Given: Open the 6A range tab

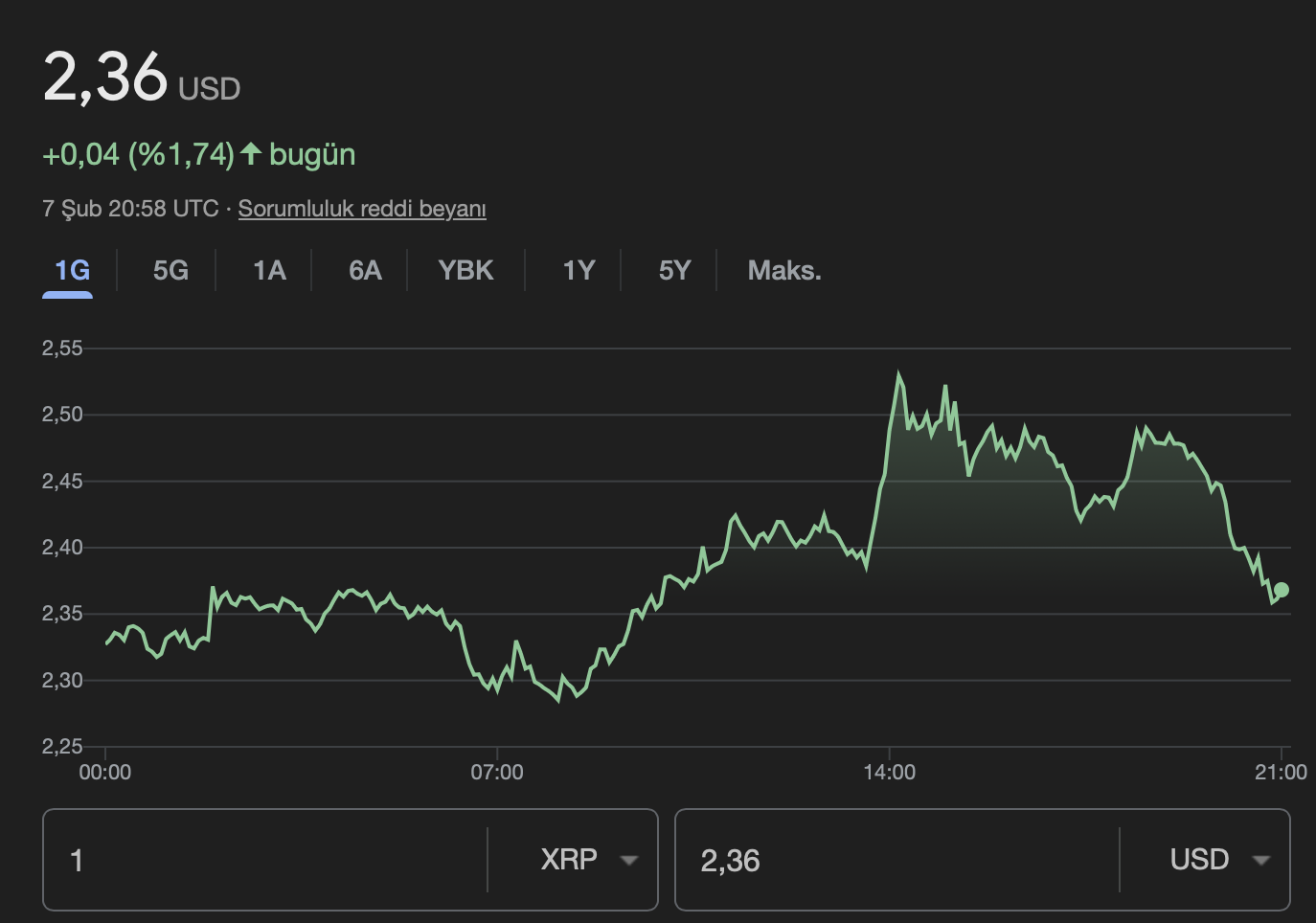Looking at the screenshot, I should click(x=365, y=270).
